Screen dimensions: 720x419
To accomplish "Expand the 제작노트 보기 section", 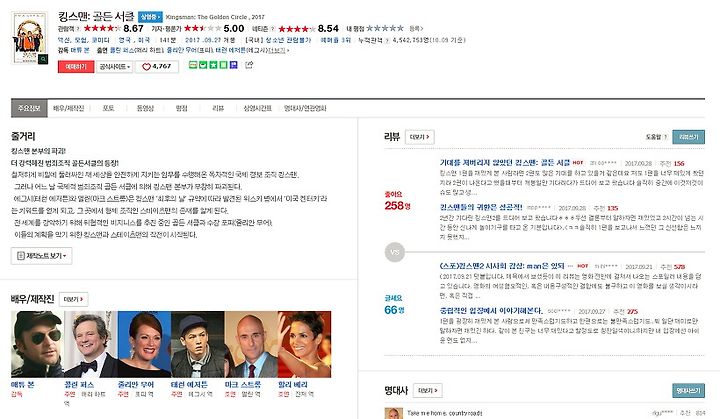I will pos(41,256).
